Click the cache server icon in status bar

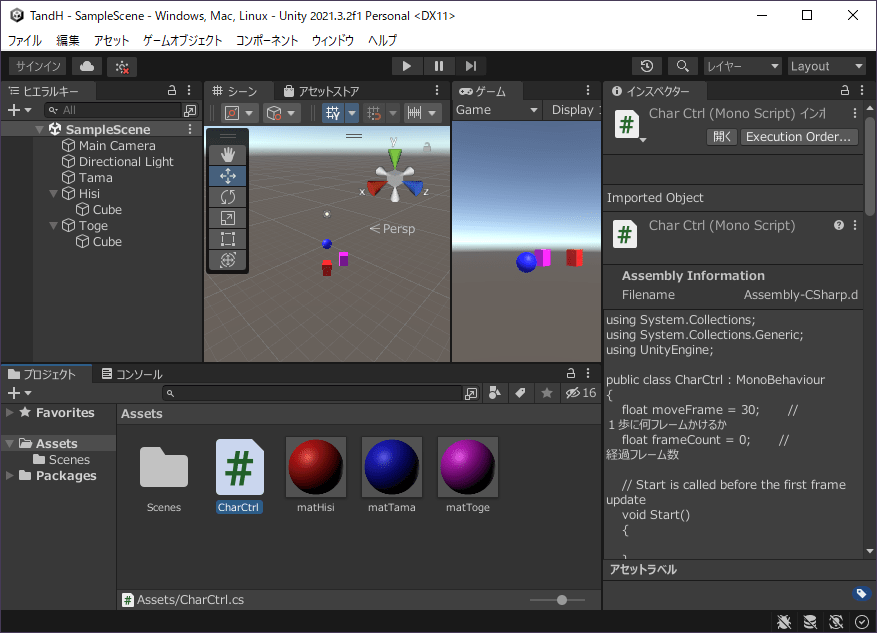click(x=810, y=622)
